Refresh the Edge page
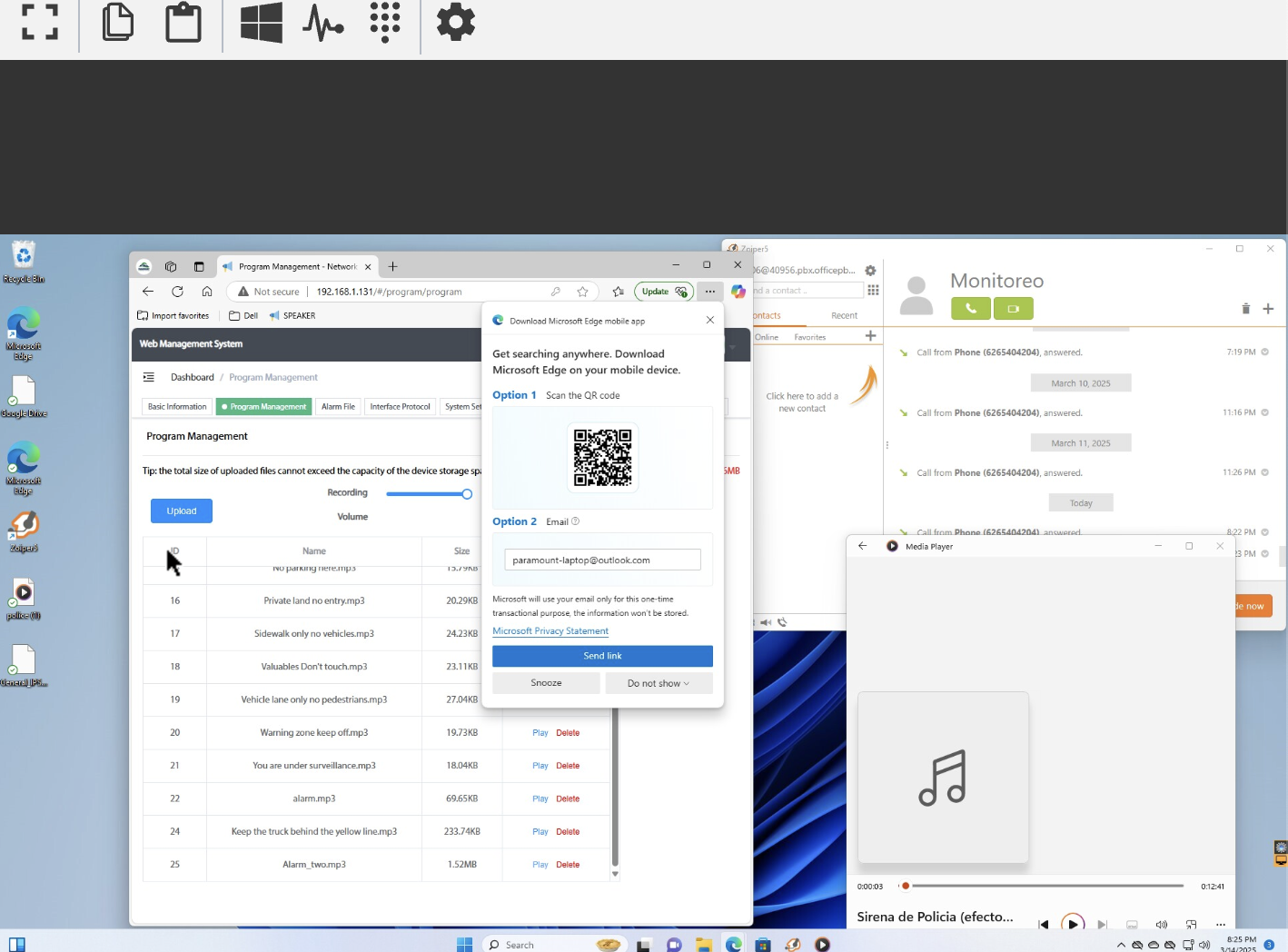1288x952 pixels. (x=177, y=292)
